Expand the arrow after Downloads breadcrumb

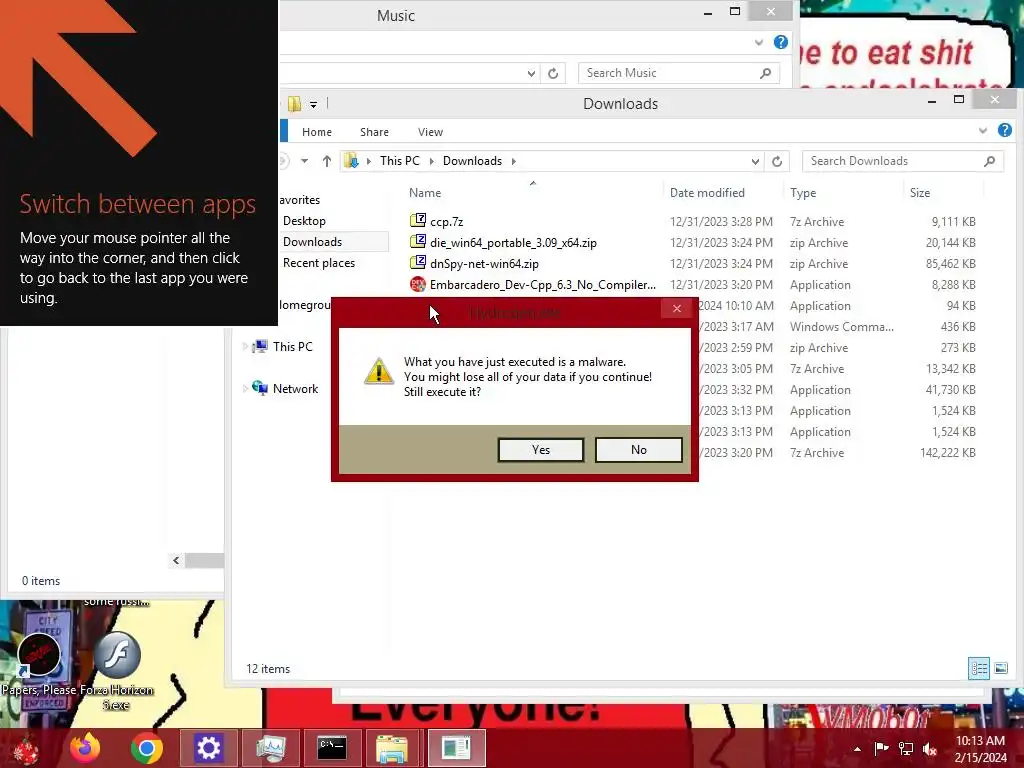pos(513,161)
